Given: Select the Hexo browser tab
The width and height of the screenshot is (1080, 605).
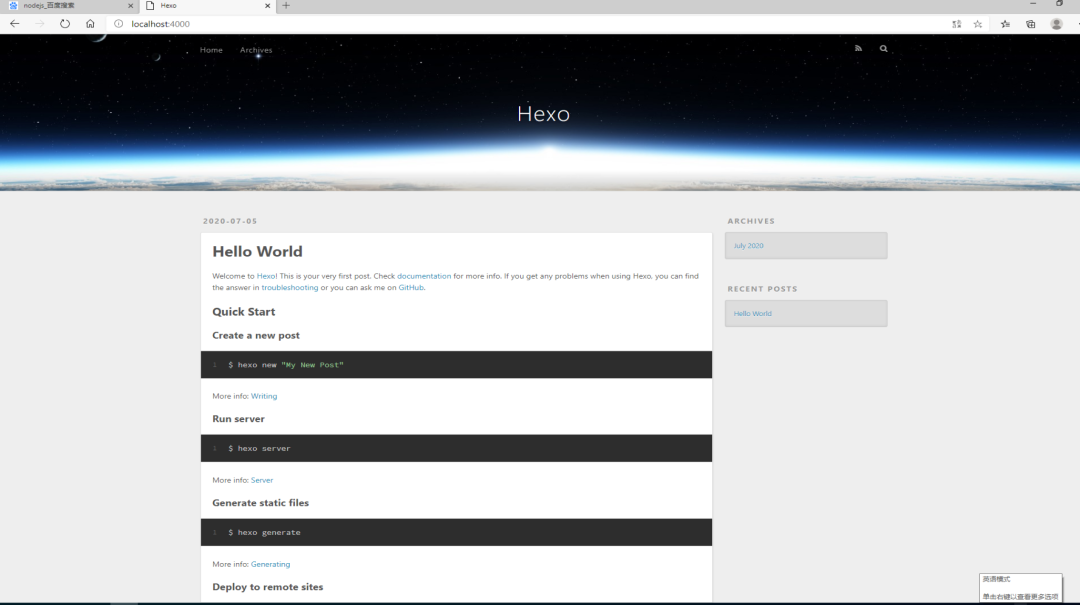Looking at the screenshot, I should pos(208,6).
